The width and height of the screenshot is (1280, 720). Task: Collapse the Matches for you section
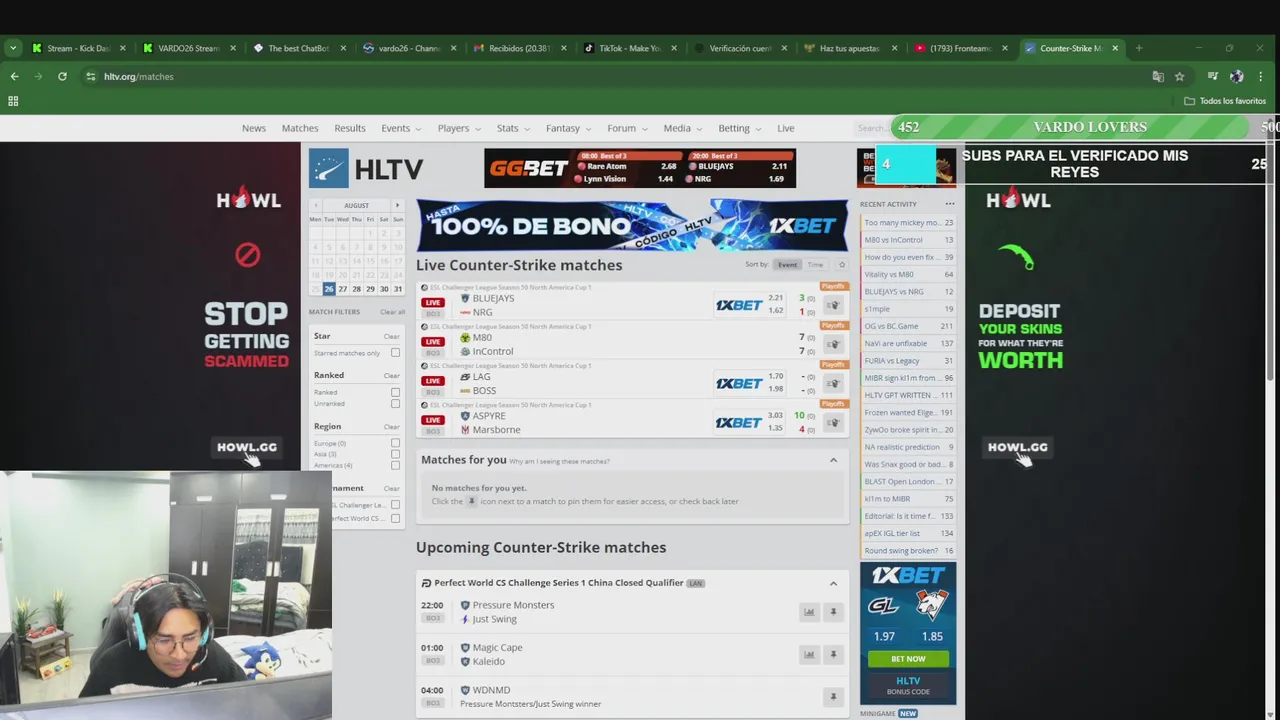point(833,460)
